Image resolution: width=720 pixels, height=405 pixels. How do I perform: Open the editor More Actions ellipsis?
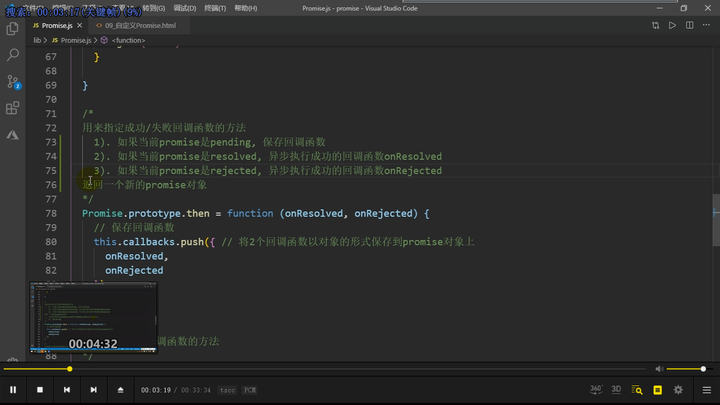pyautogui.click(x=706, y=25)
